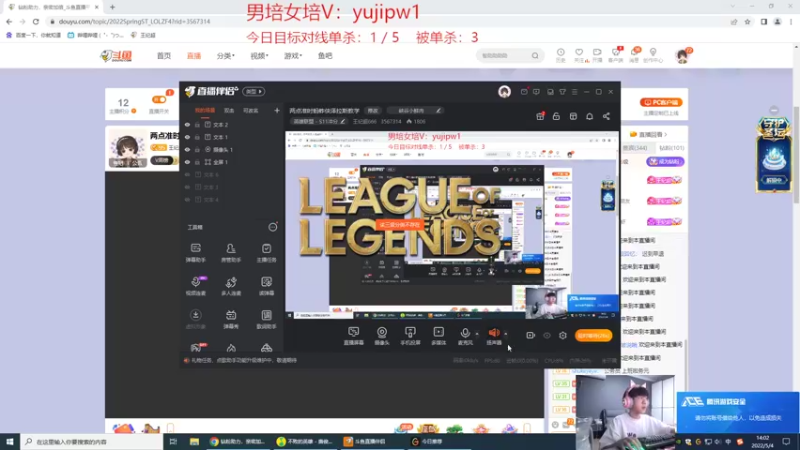This screenshot has height=450, width=800.
Task: Open Douyu 消息 messages icon
Action: (x=634, y=55)
